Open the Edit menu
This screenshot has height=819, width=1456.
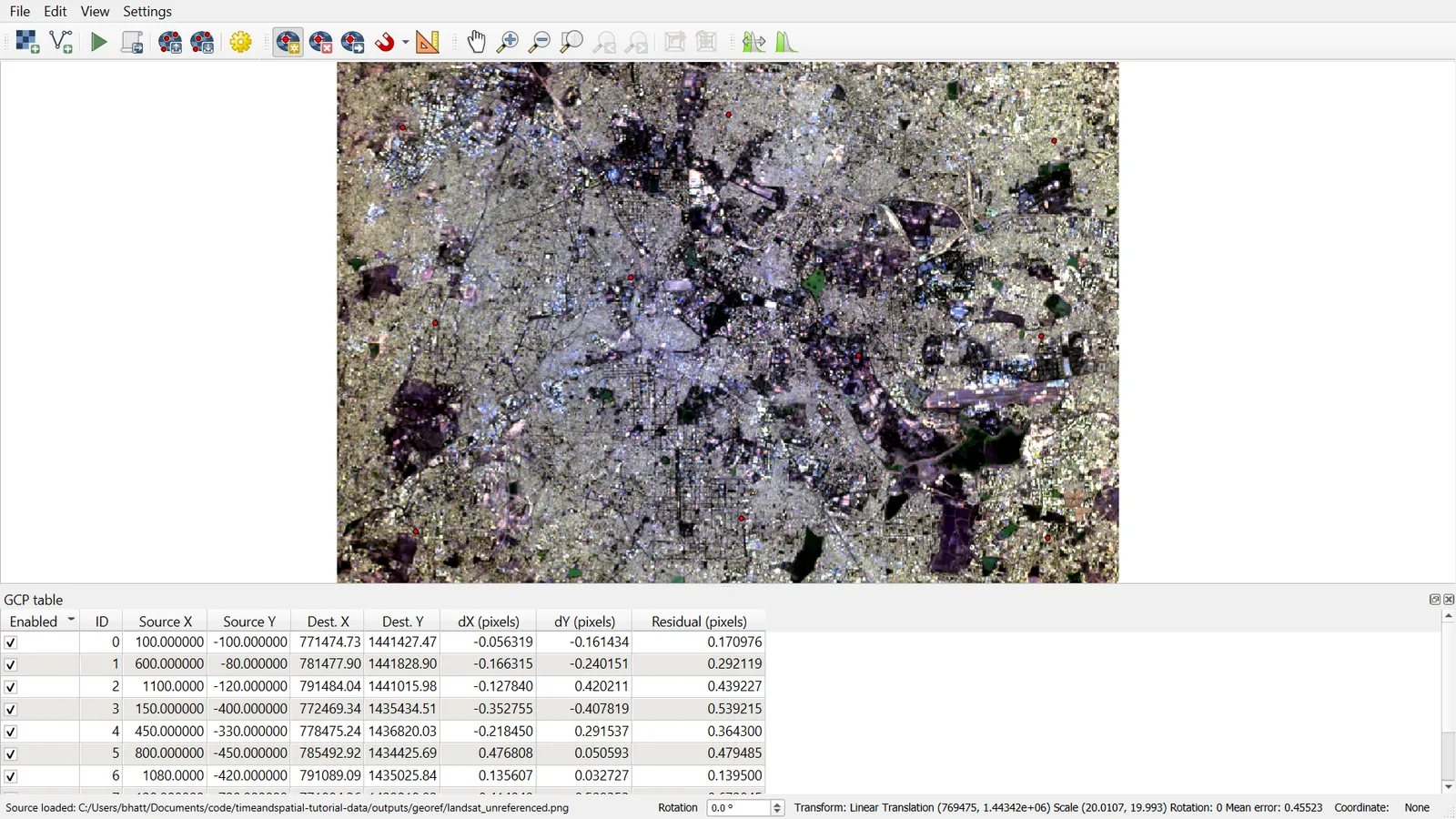coord(56,11)
